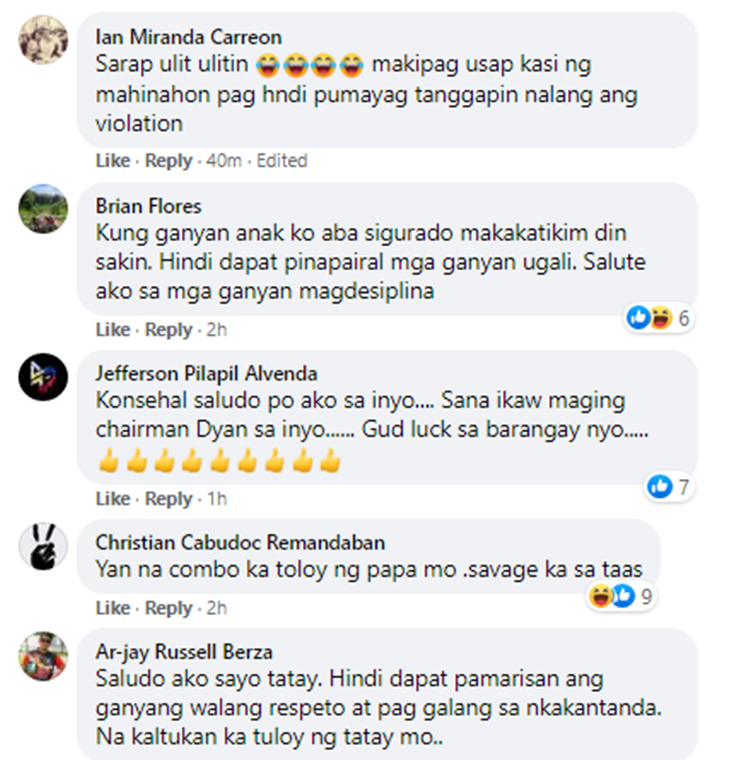The image size is (750, 760).
Task: Open Ian Miranda Carreon's profile picture
Action: click(43, 40)
